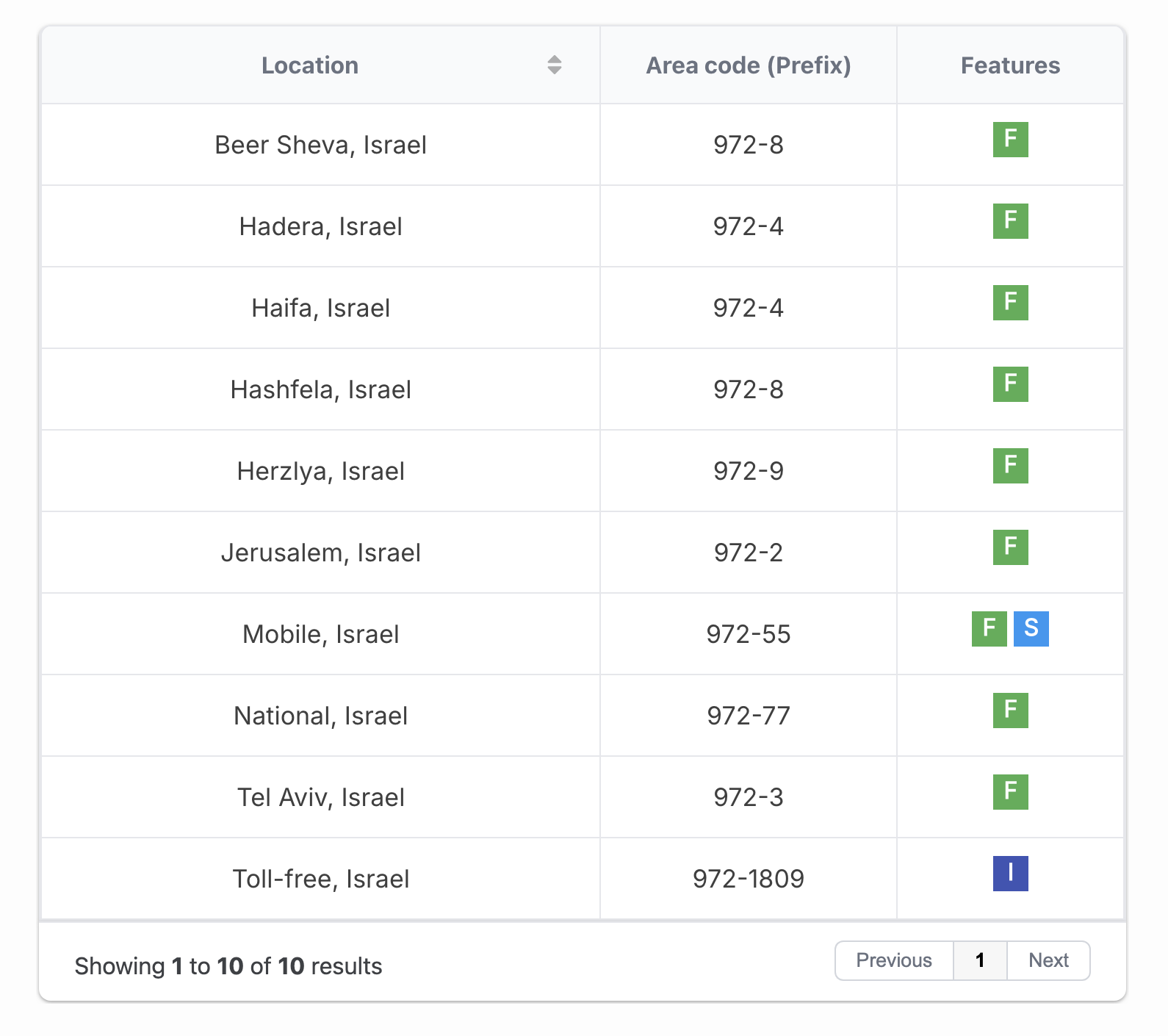The height and width of the screenshot is (1036, 1168).
Task: Click the F badge for National, Israel
Action: coord(1010,711)
